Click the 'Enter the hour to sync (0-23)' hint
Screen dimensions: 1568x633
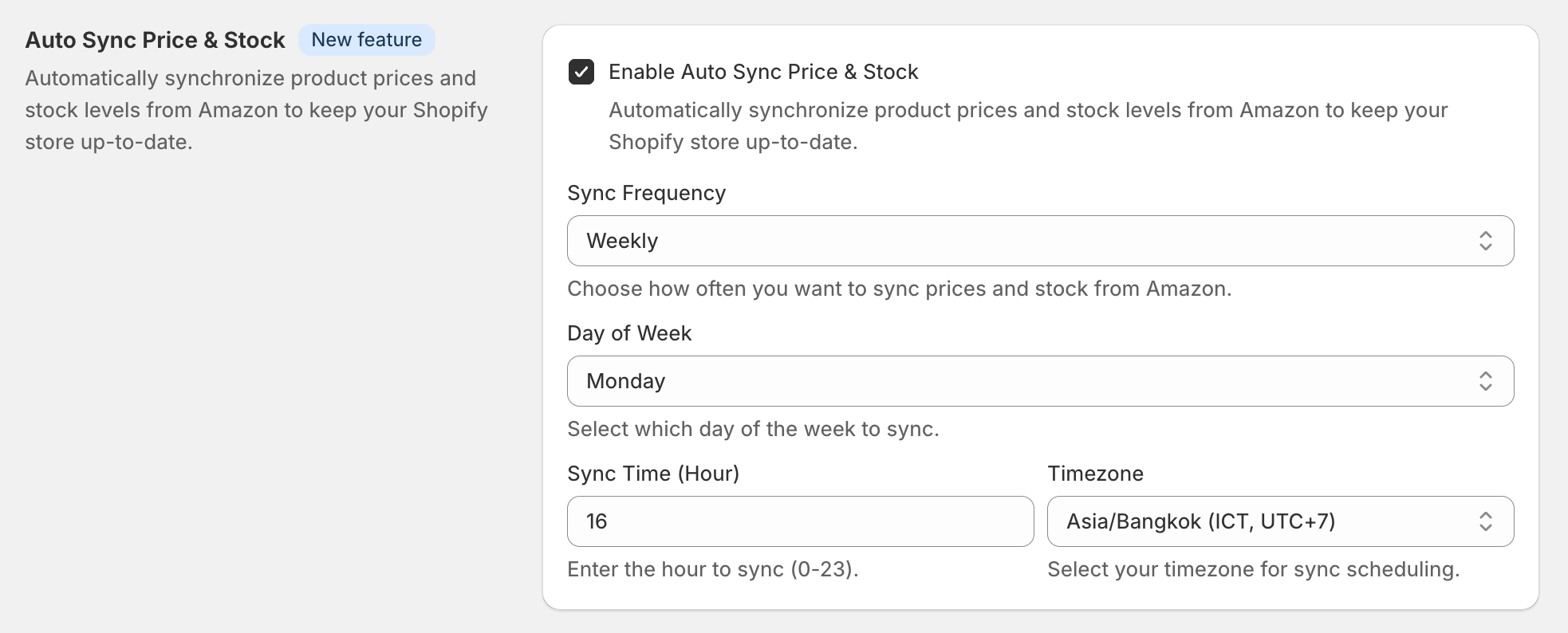(712, 569)
